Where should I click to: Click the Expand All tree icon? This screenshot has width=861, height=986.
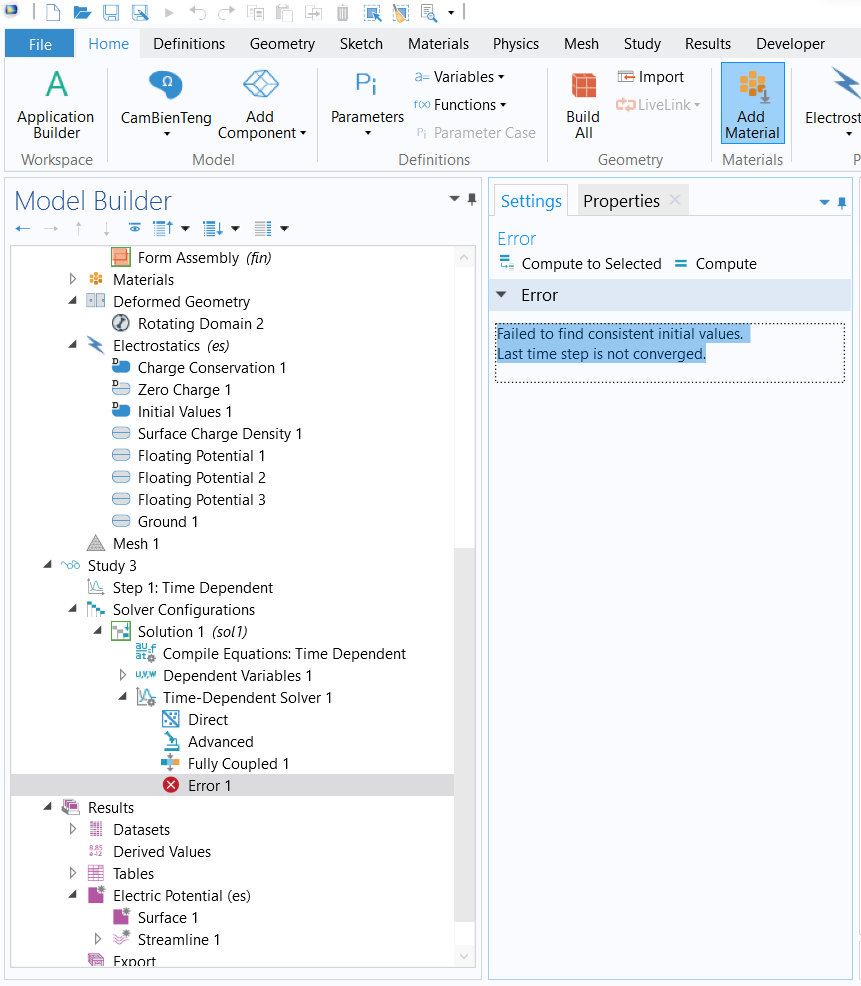click(x=213, y=228)
